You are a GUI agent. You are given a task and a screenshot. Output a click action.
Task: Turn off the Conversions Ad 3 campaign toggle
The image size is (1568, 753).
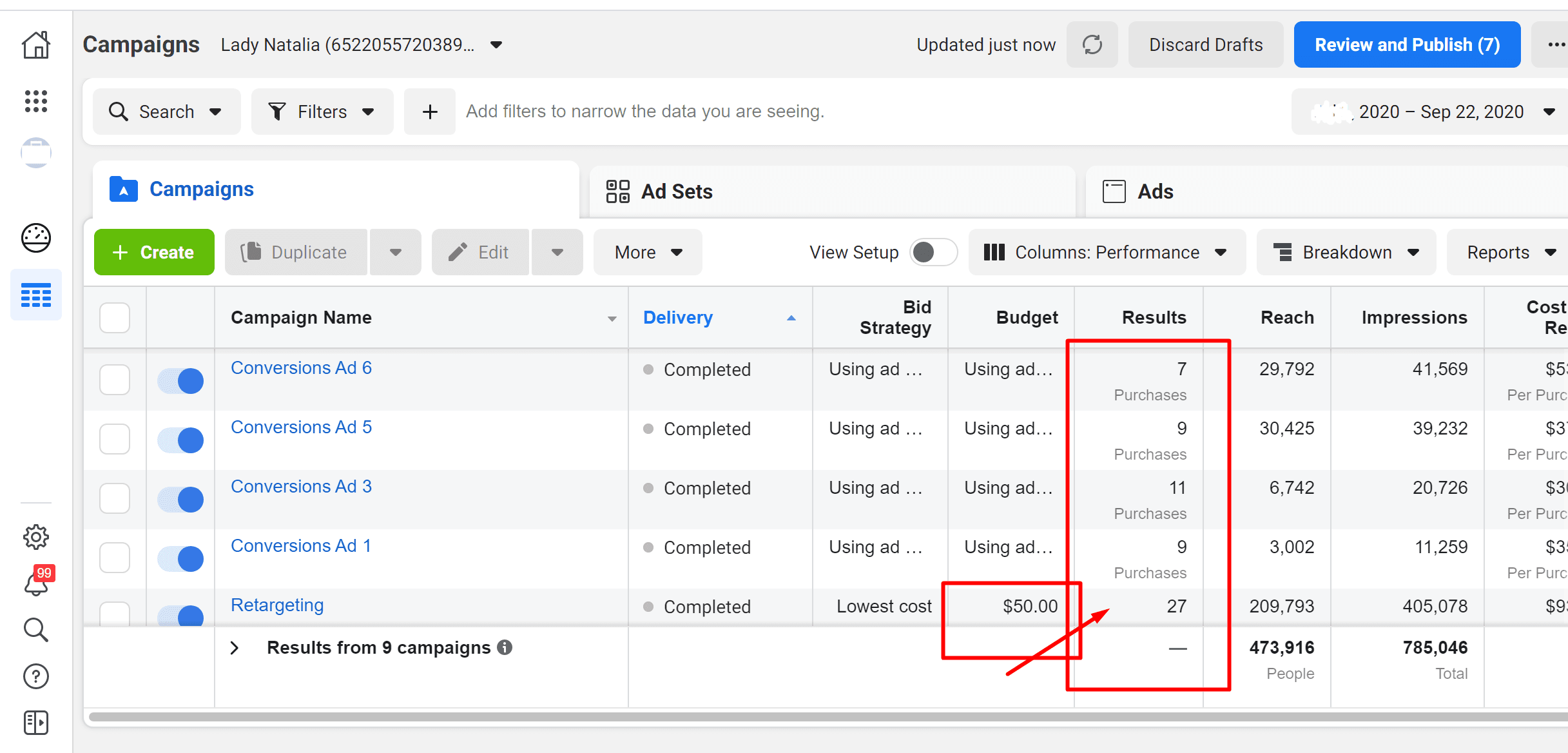pyautogui.click(x=181, y=500)
